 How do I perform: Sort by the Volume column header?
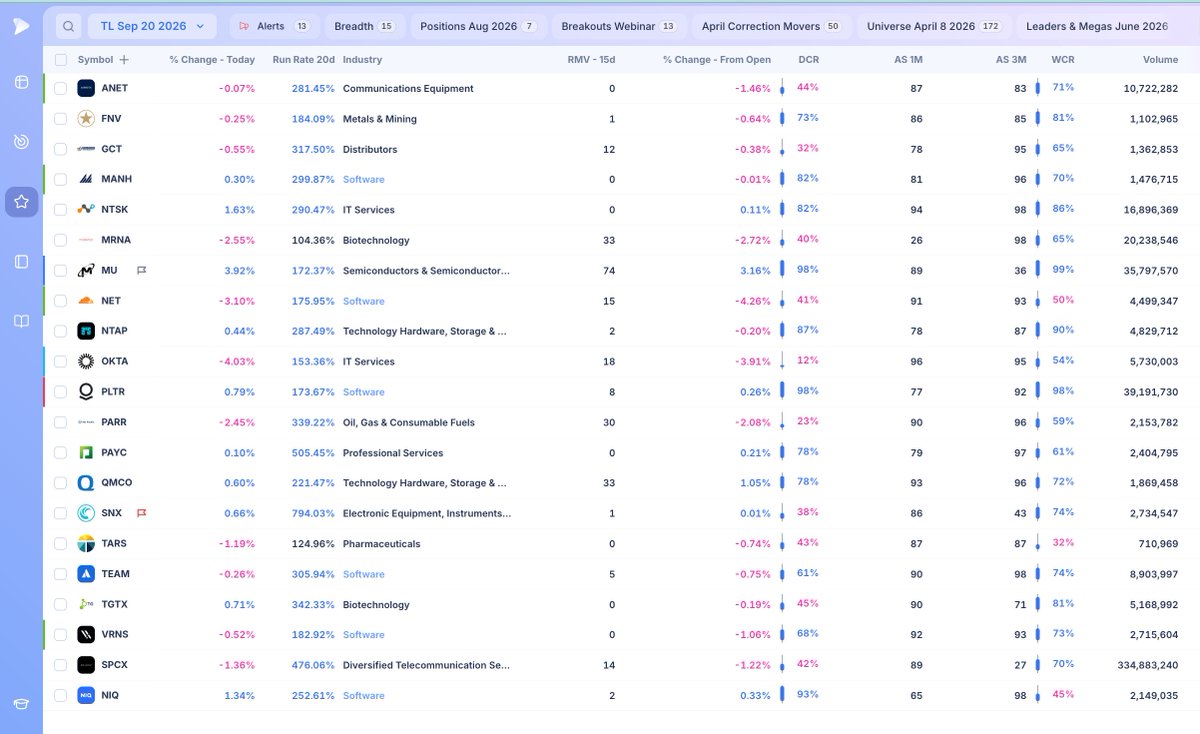coord(1161,60)
